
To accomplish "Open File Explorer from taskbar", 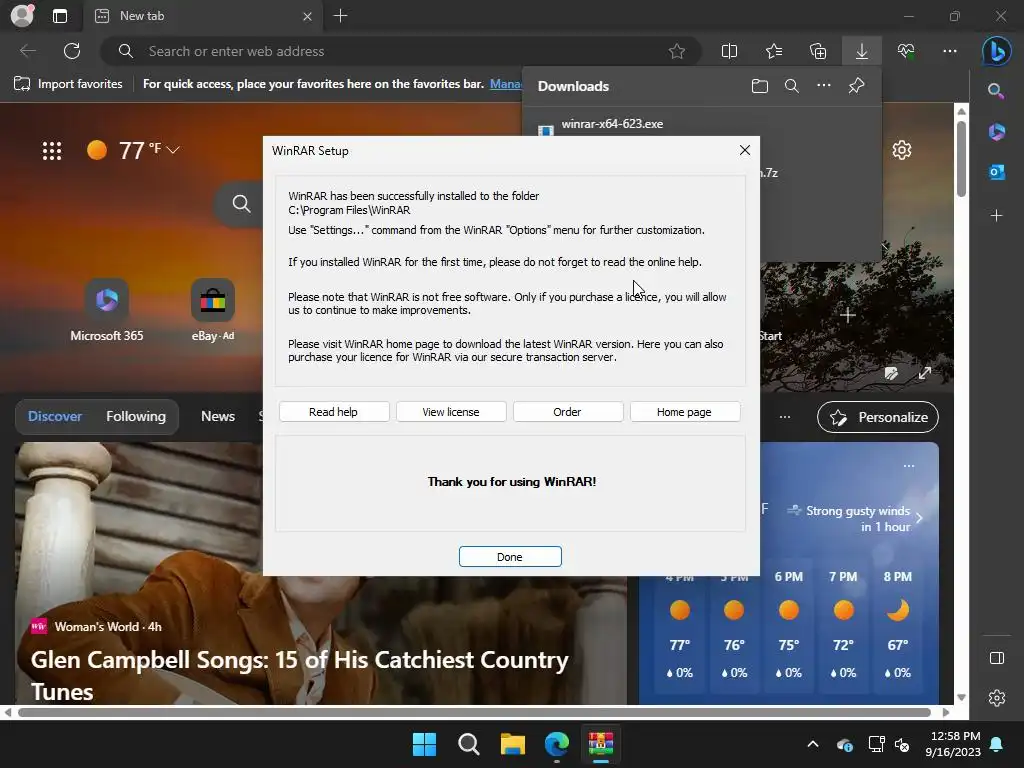I will [x=513, y=744].
